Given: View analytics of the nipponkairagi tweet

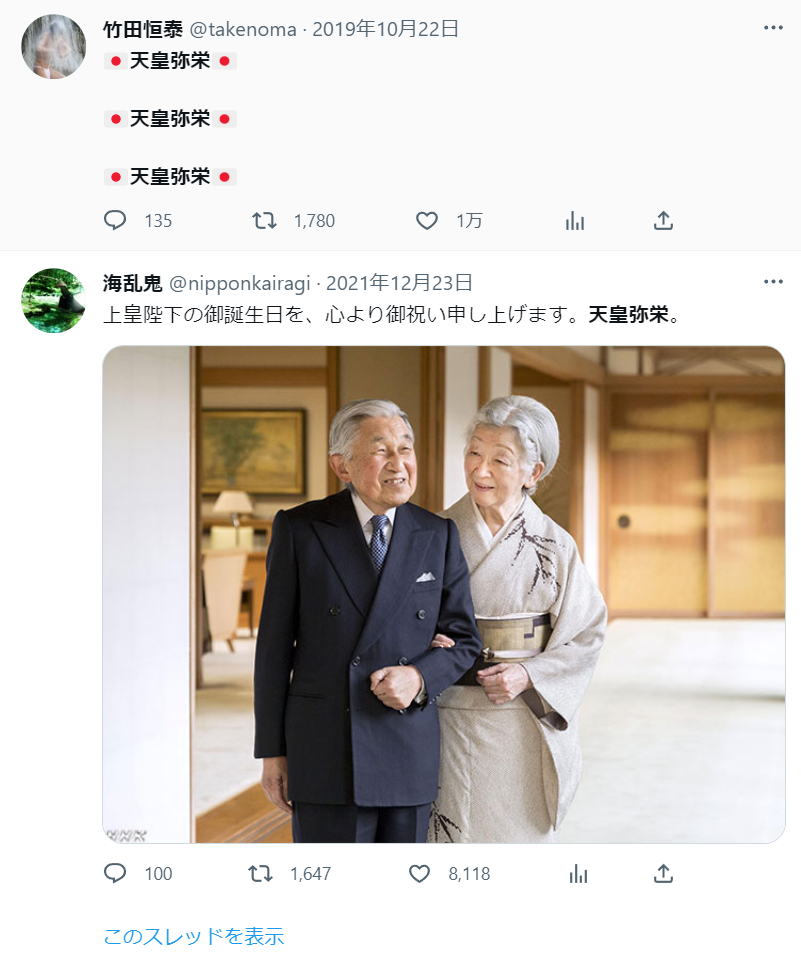Looking at the screenshot, I should [578, 873].
